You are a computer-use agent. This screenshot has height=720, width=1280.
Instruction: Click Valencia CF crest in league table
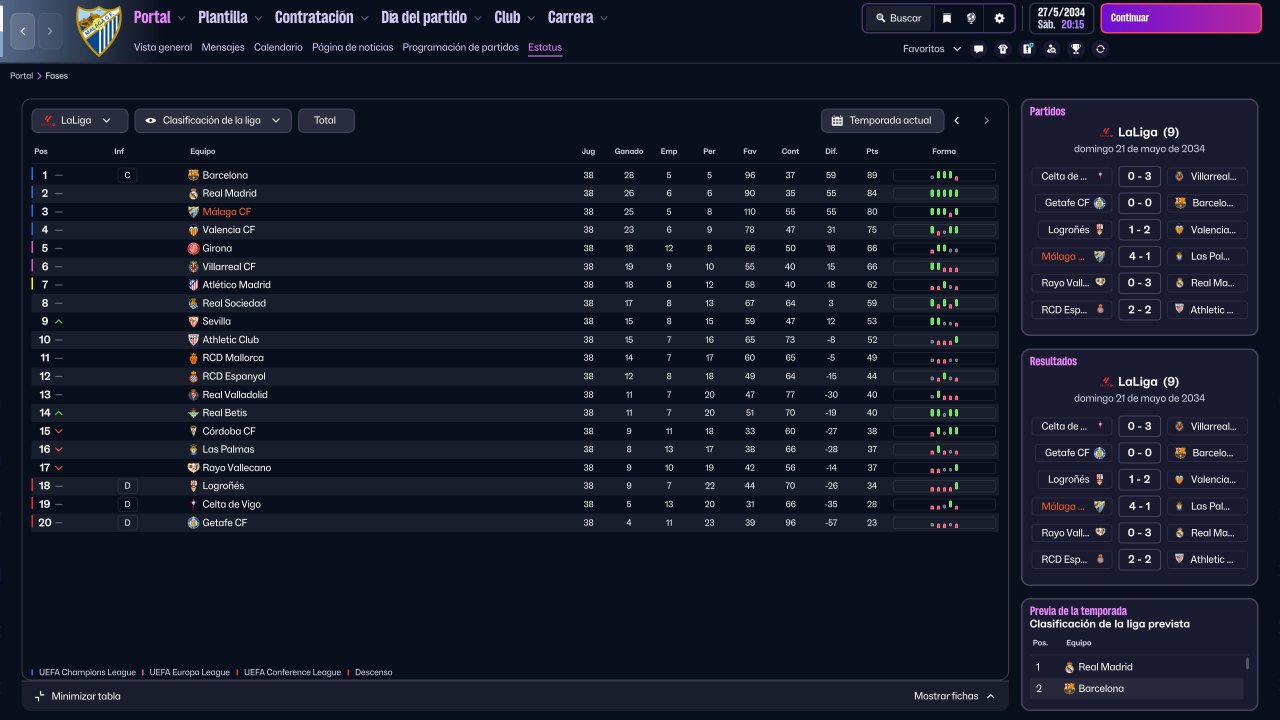(194, 230)
